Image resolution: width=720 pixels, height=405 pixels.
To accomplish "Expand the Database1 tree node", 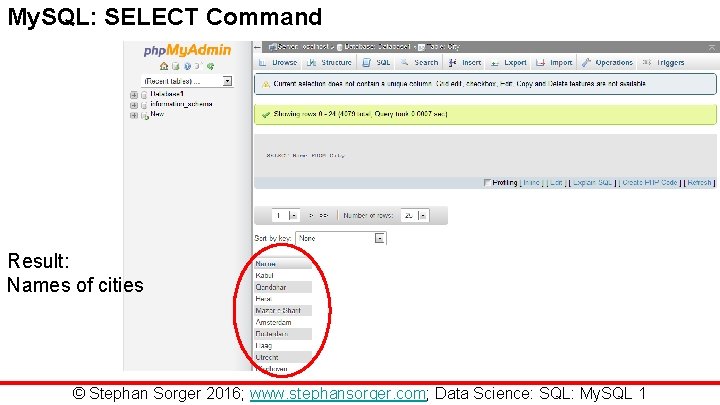I will coord(134,95).
